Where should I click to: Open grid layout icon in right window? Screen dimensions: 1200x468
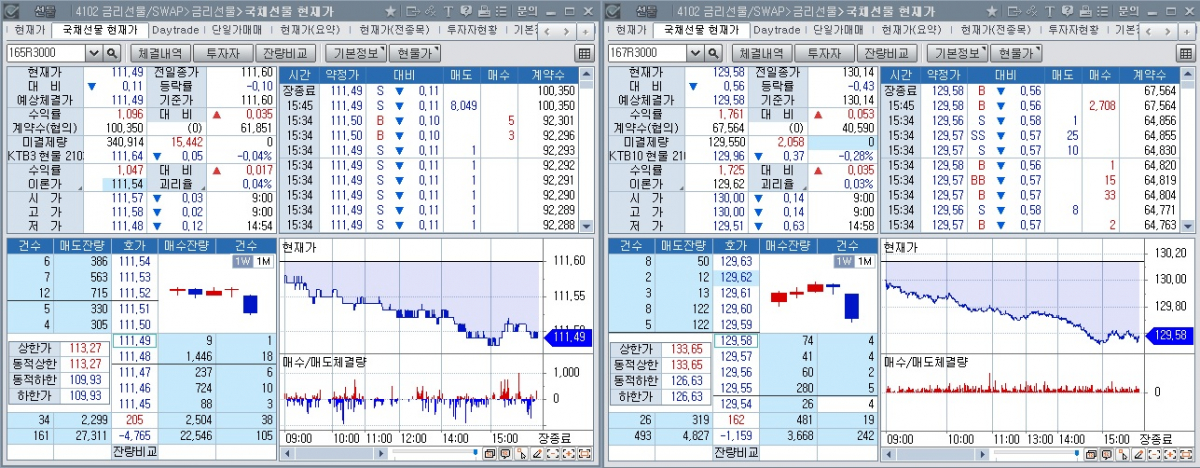[x=1185, y=52]
